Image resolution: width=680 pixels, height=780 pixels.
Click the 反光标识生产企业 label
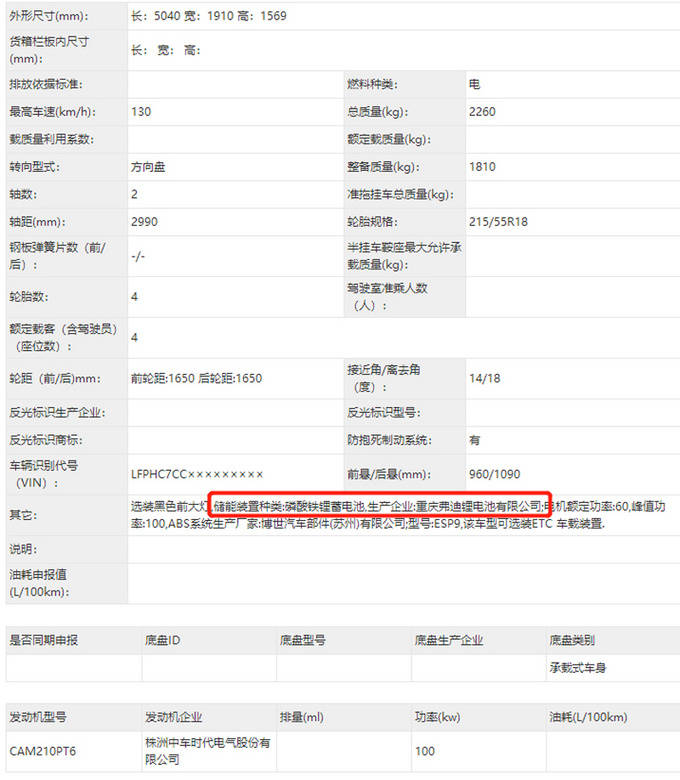pos(57,412)
